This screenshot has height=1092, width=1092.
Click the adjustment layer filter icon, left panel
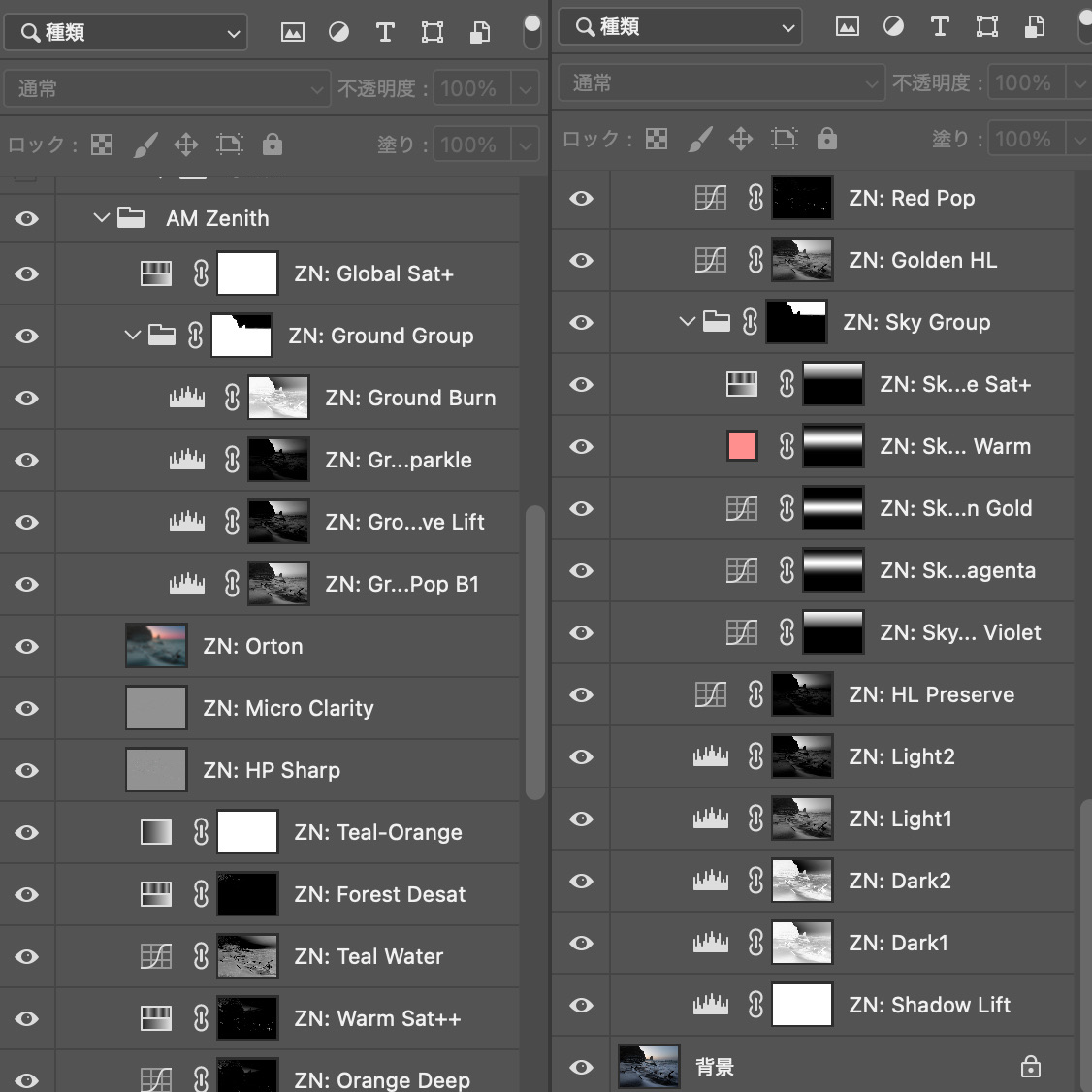(339, 32)
